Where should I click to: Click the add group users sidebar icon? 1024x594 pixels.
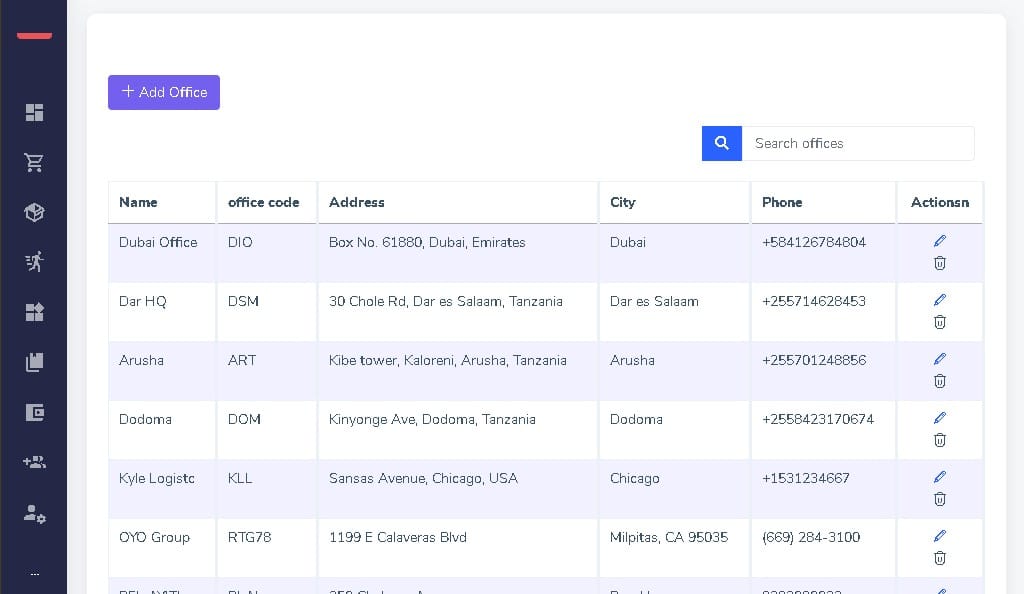[34, 462]
